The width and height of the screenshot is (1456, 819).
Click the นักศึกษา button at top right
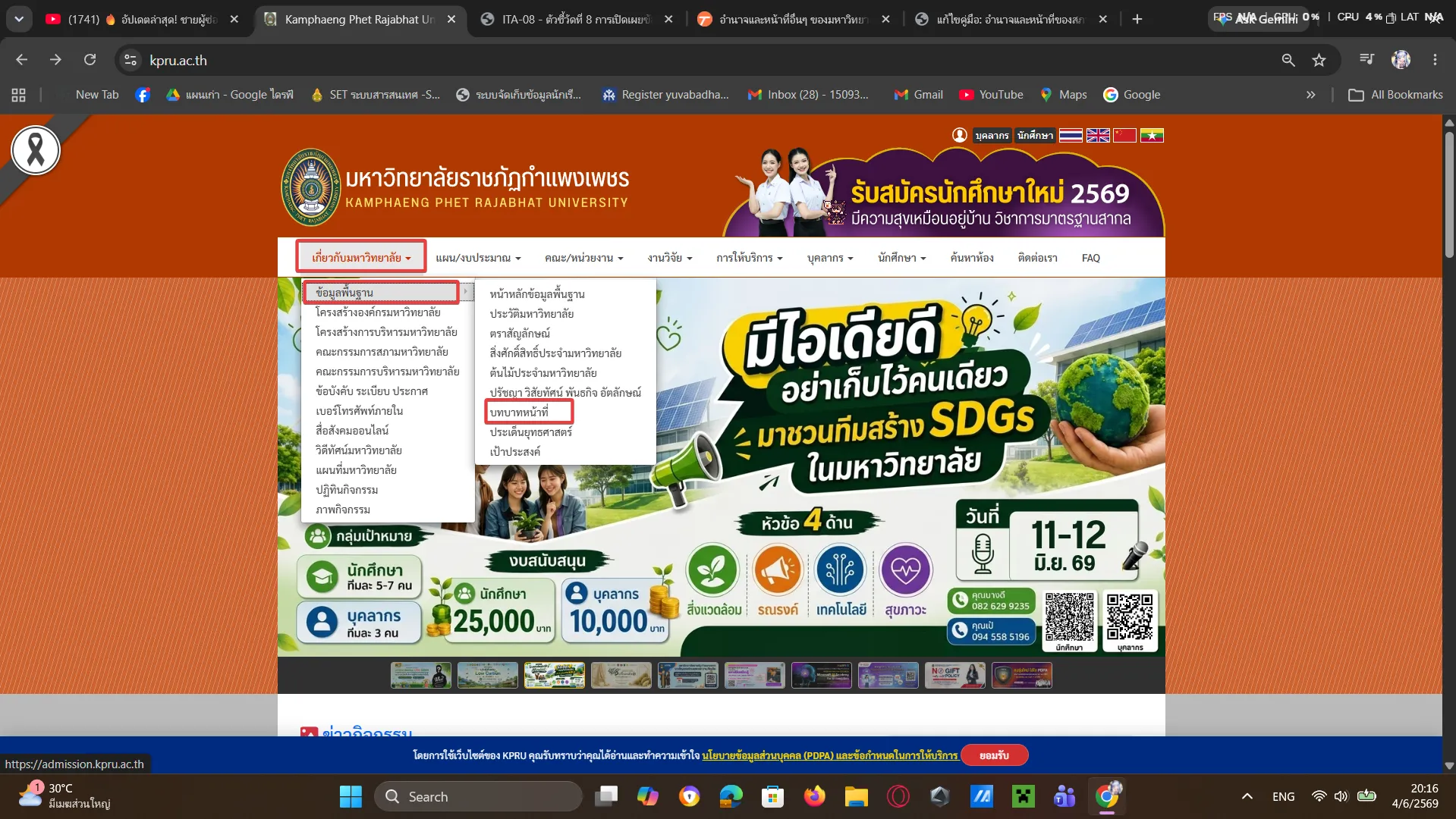(1035, 135)
